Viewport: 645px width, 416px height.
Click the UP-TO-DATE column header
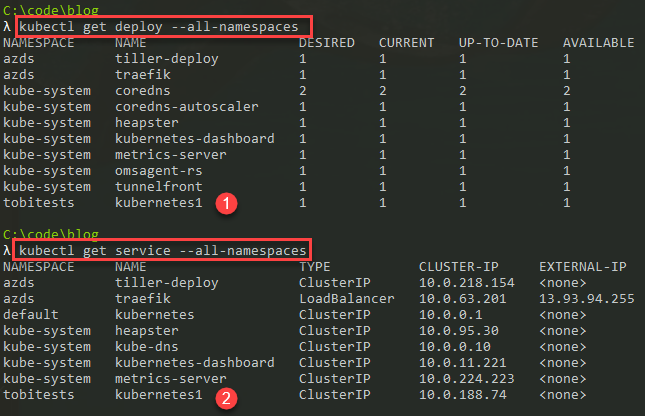(498, 43)
